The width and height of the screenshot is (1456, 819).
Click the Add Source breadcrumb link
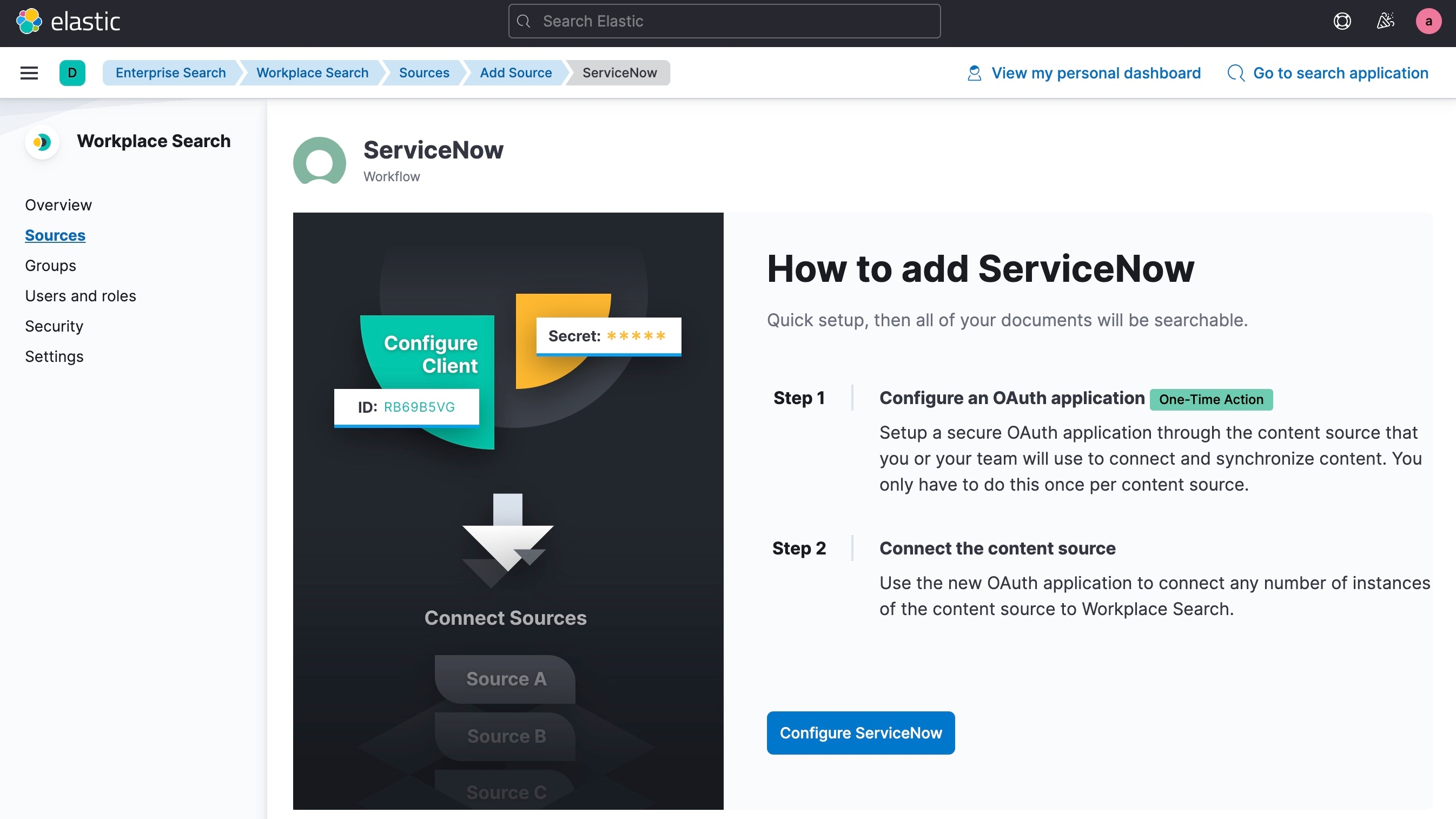(x=515, y=72)
